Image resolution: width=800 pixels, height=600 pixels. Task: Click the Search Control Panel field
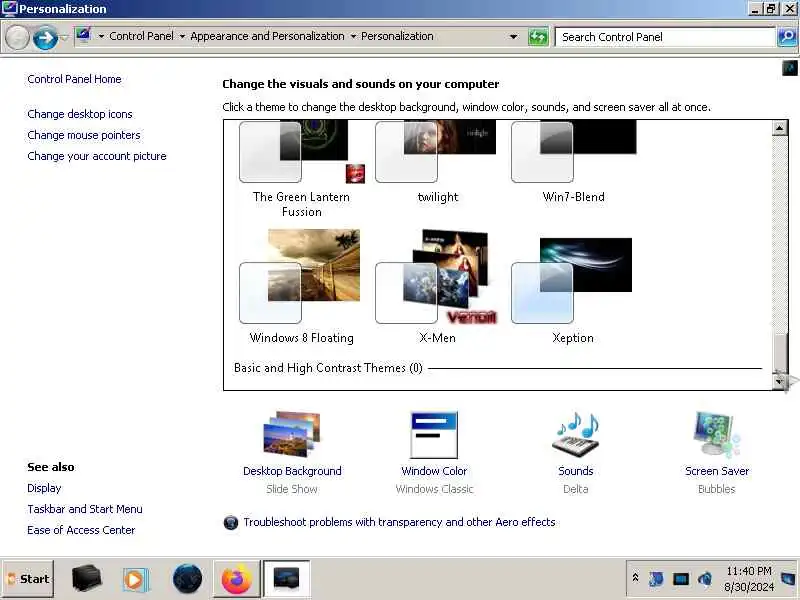point(665,37)
